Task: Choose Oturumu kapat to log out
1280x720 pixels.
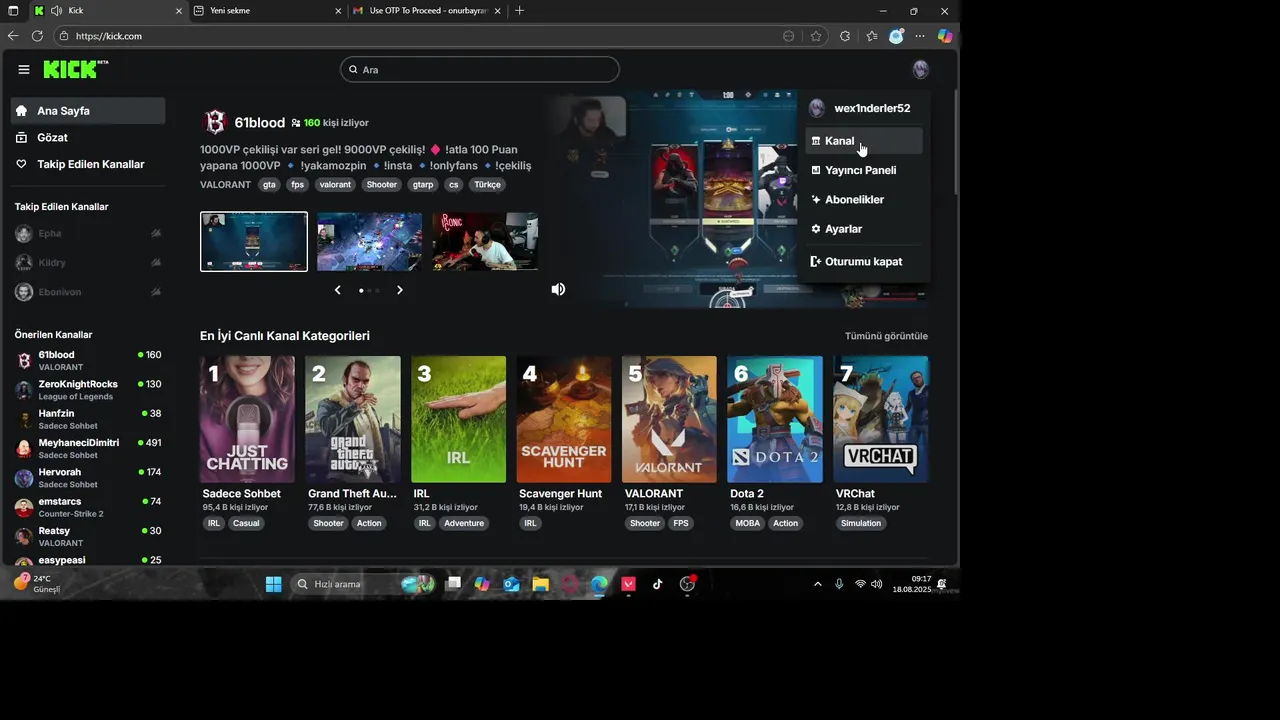Action: [863, 261]
